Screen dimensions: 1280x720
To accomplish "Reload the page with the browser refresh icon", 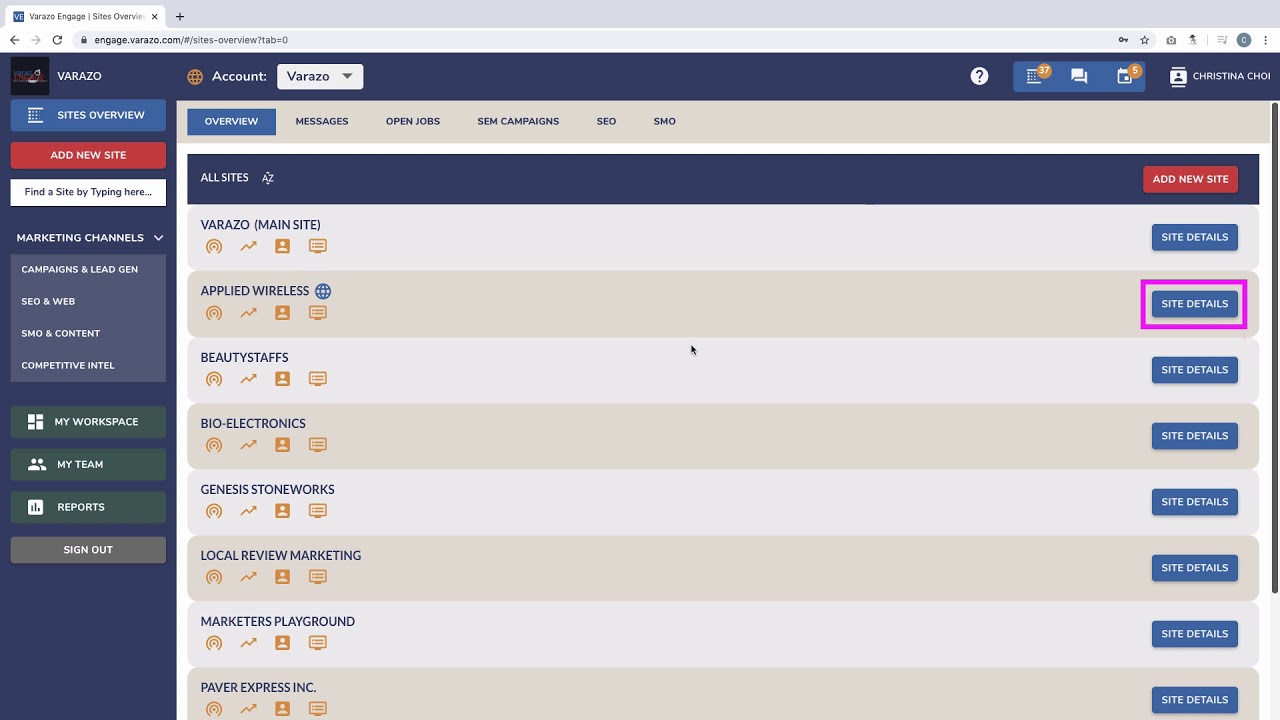I will [57, 40].
